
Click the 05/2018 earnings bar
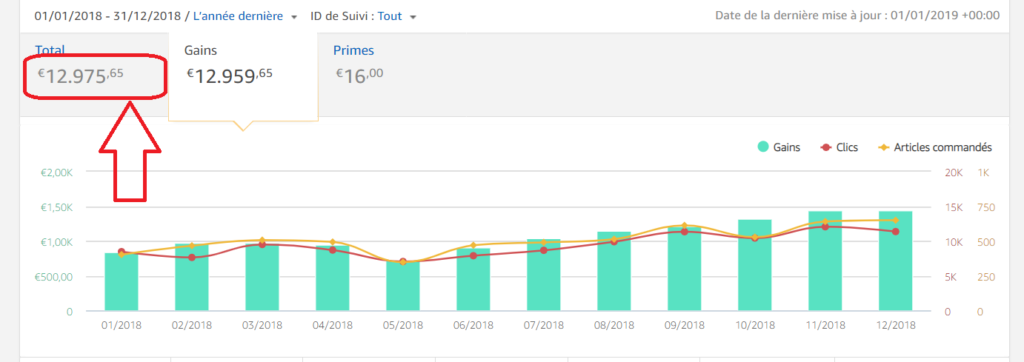pyautogui.click(x=403, y=286)
